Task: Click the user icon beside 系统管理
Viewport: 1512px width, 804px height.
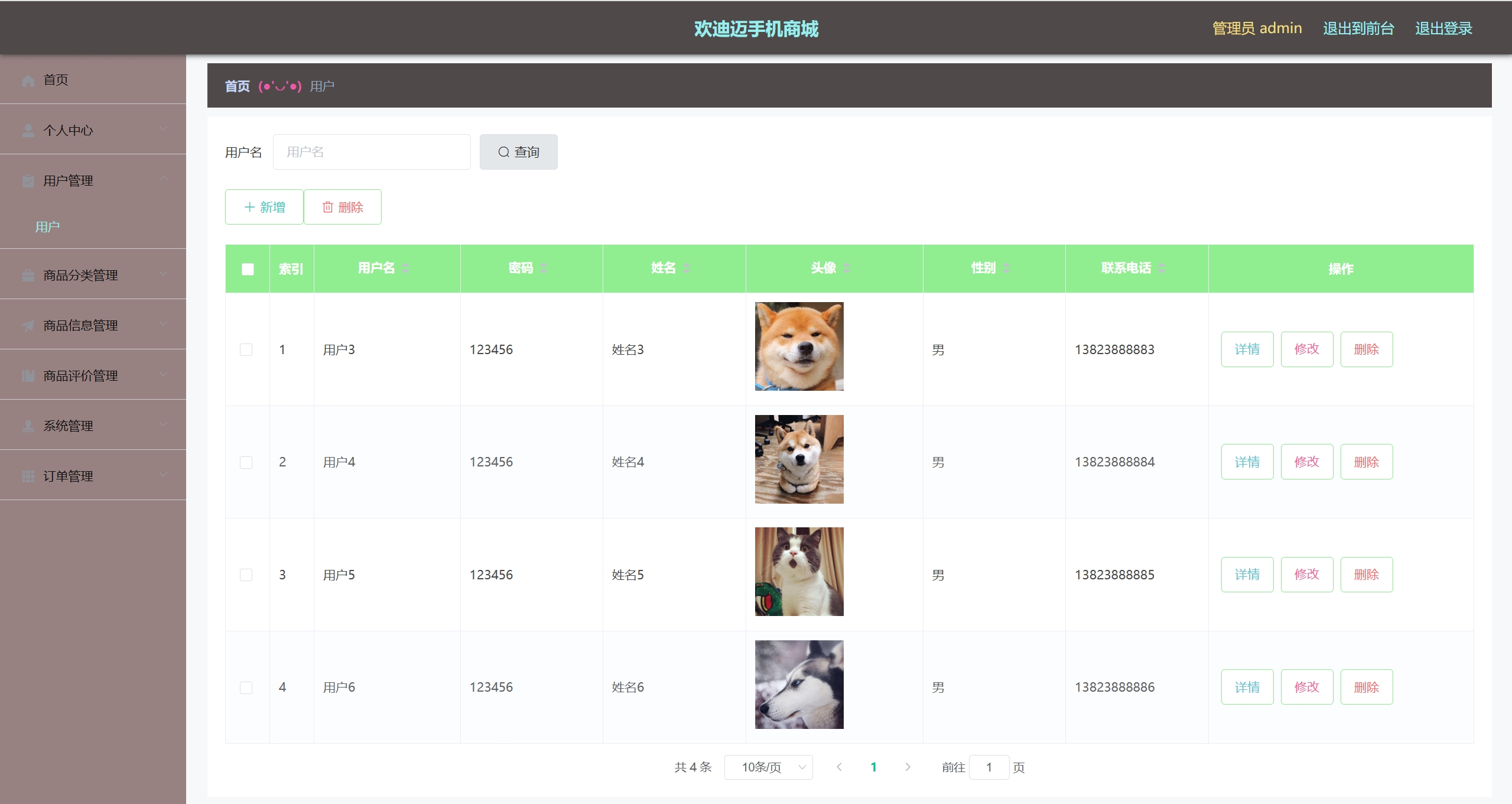Action: point(28,426)
